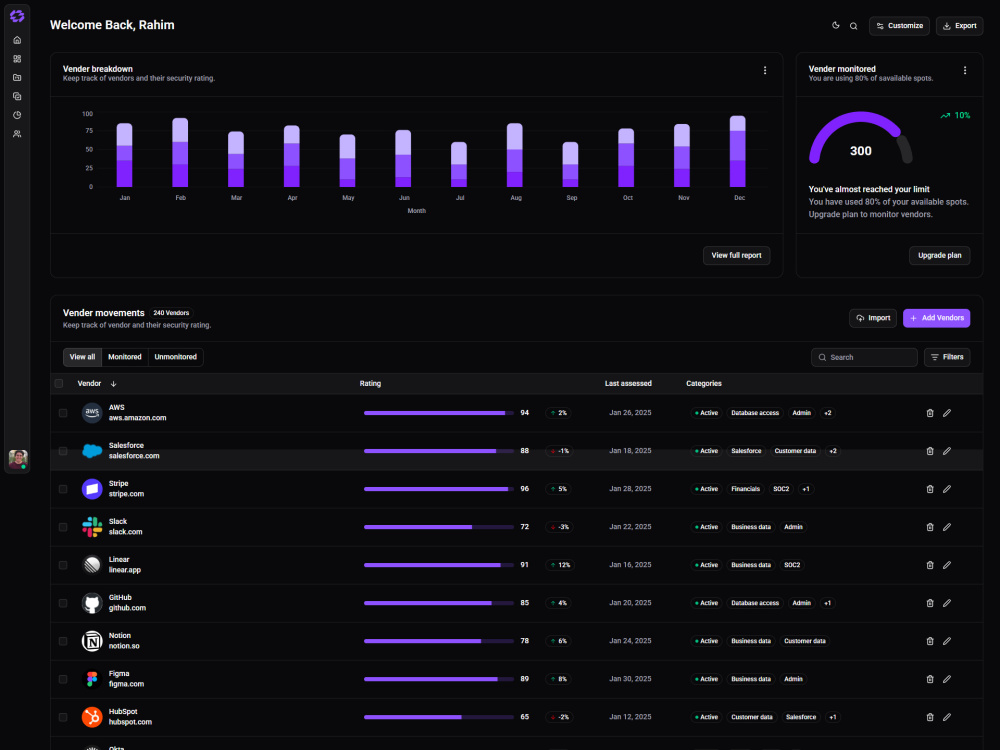
Task: Delete the Figma vendor row
Action: coord(930,679)
